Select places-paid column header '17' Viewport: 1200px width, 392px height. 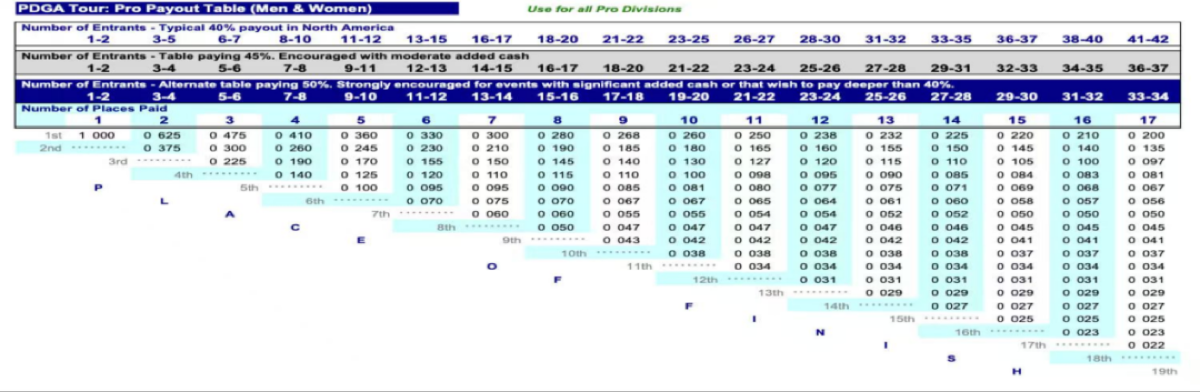click(x=1147, y=120)
